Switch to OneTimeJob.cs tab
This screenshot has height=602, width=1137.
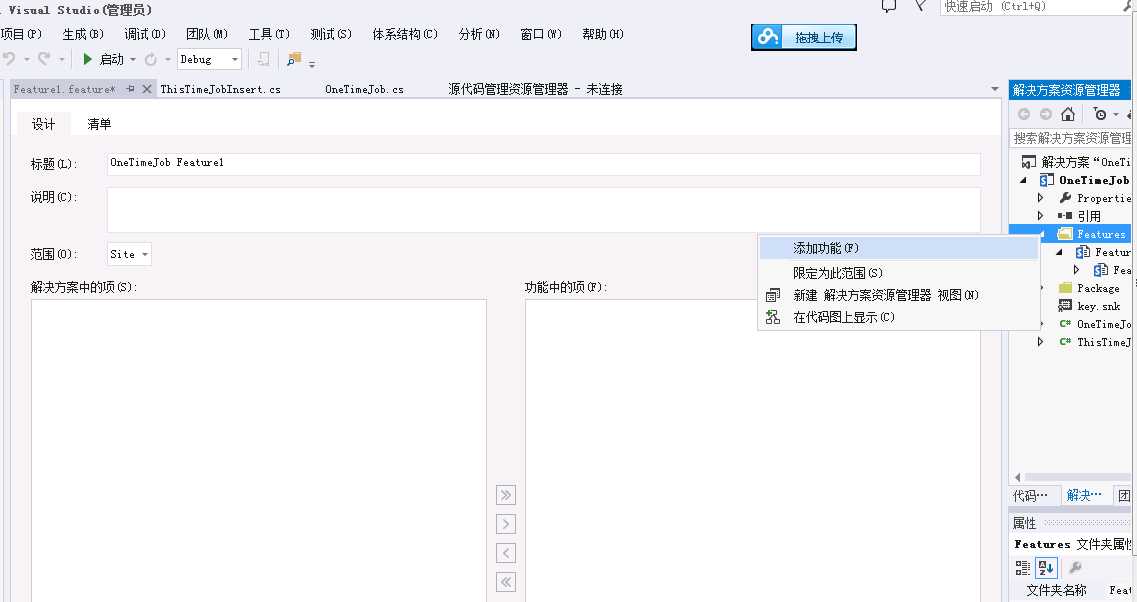[364, 89]
